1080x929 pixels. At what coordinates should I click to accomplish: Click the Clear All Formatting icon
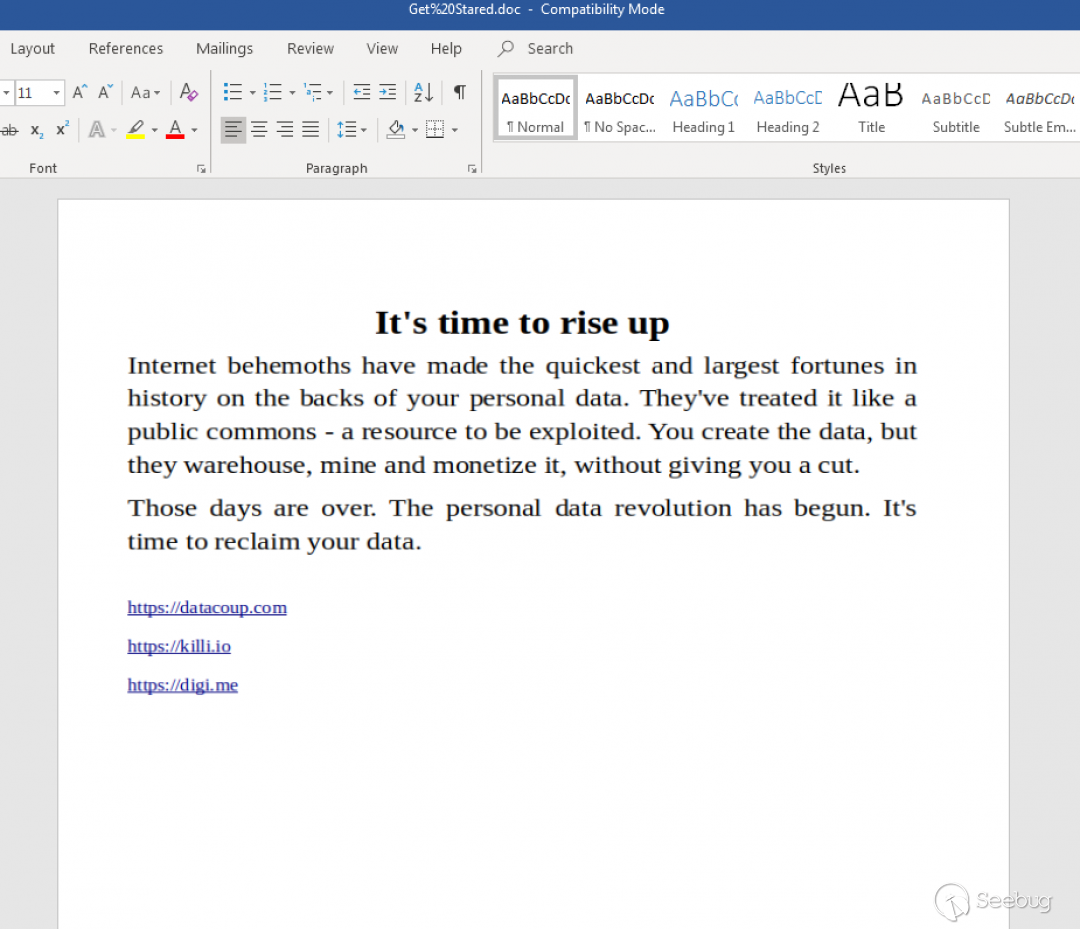(x=188, y=93)
